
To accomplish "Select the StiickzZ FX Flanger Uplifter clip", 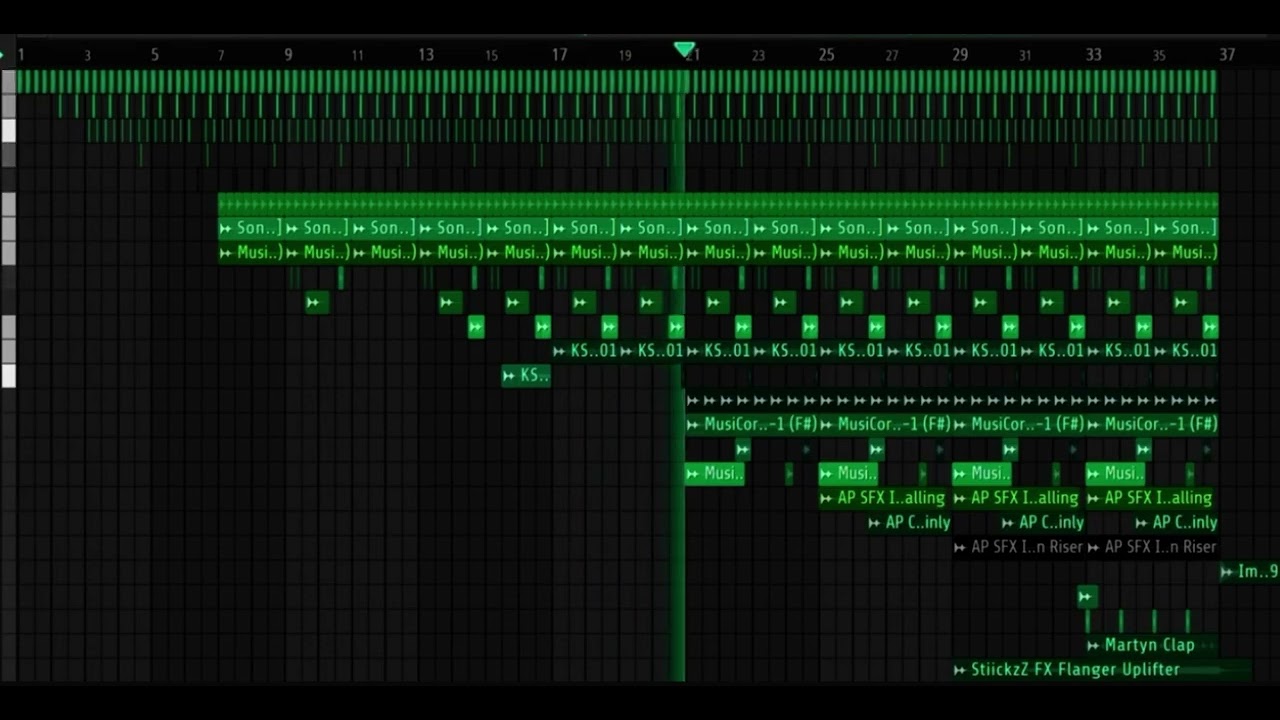I will pos(1102,670).
